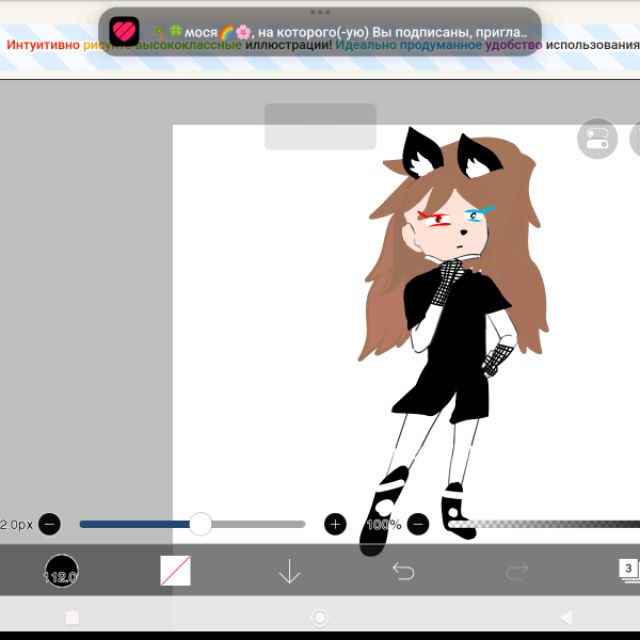
Task: Tap the subscription notification text from мося
Action: (340, 32)
